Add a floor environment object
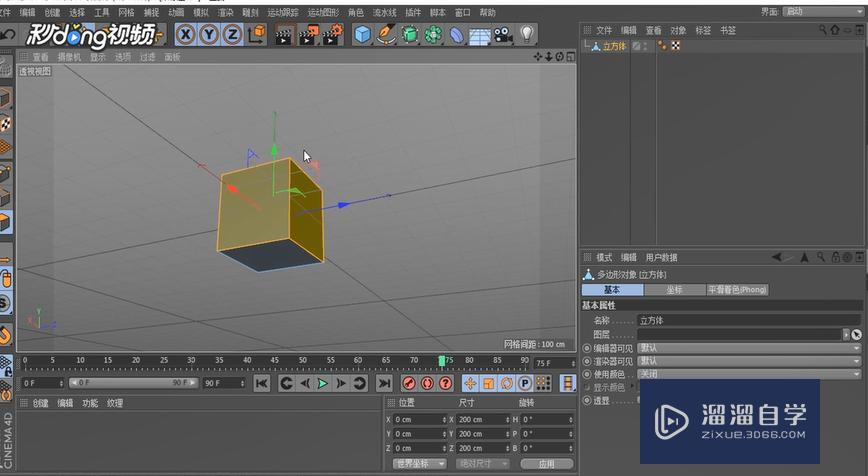Image resolution: width=868 pixels, height=476 pixels. click(x=479, y=35)
